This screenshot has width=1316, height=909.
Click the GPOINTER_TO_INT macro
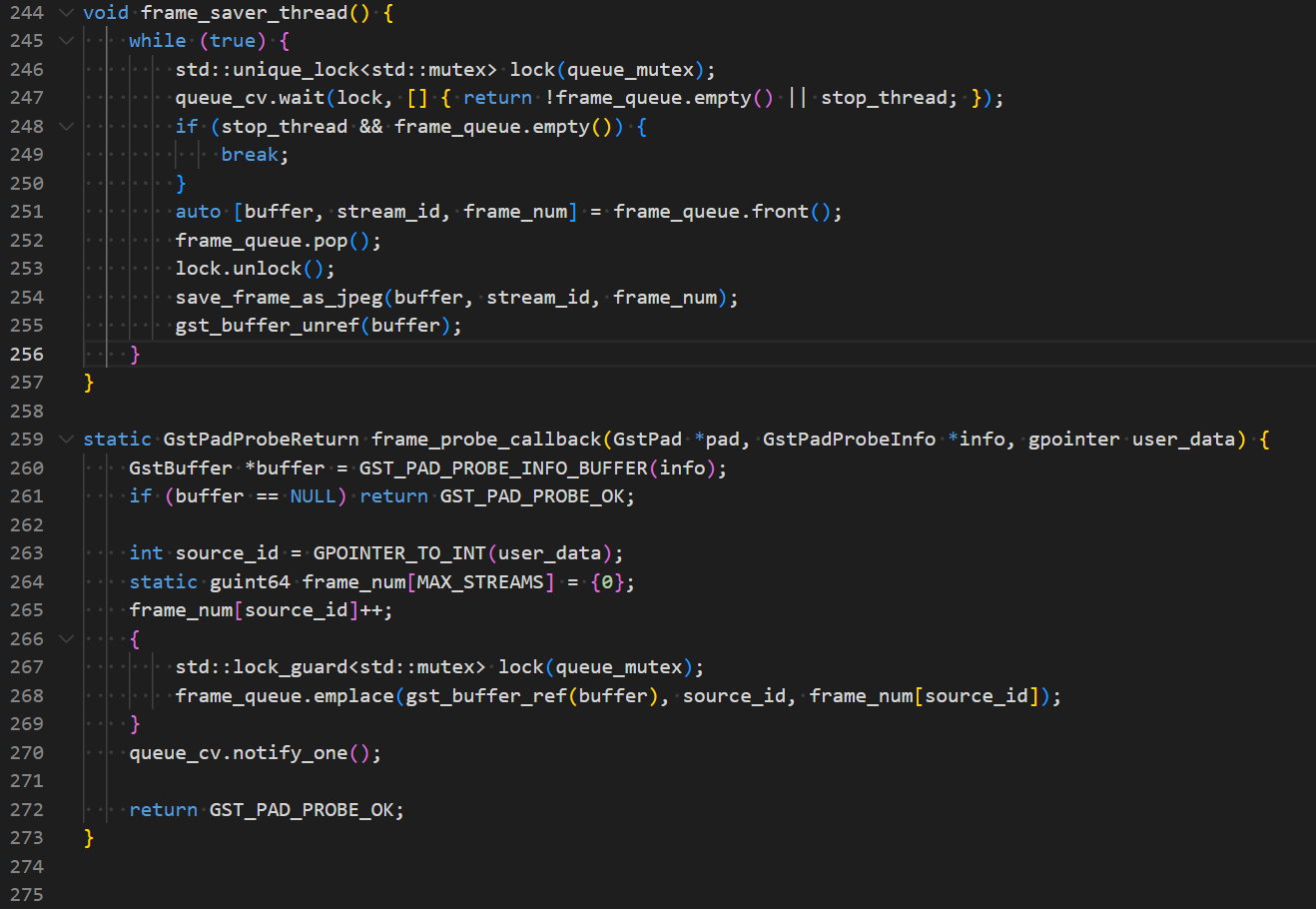click(399, 553)
